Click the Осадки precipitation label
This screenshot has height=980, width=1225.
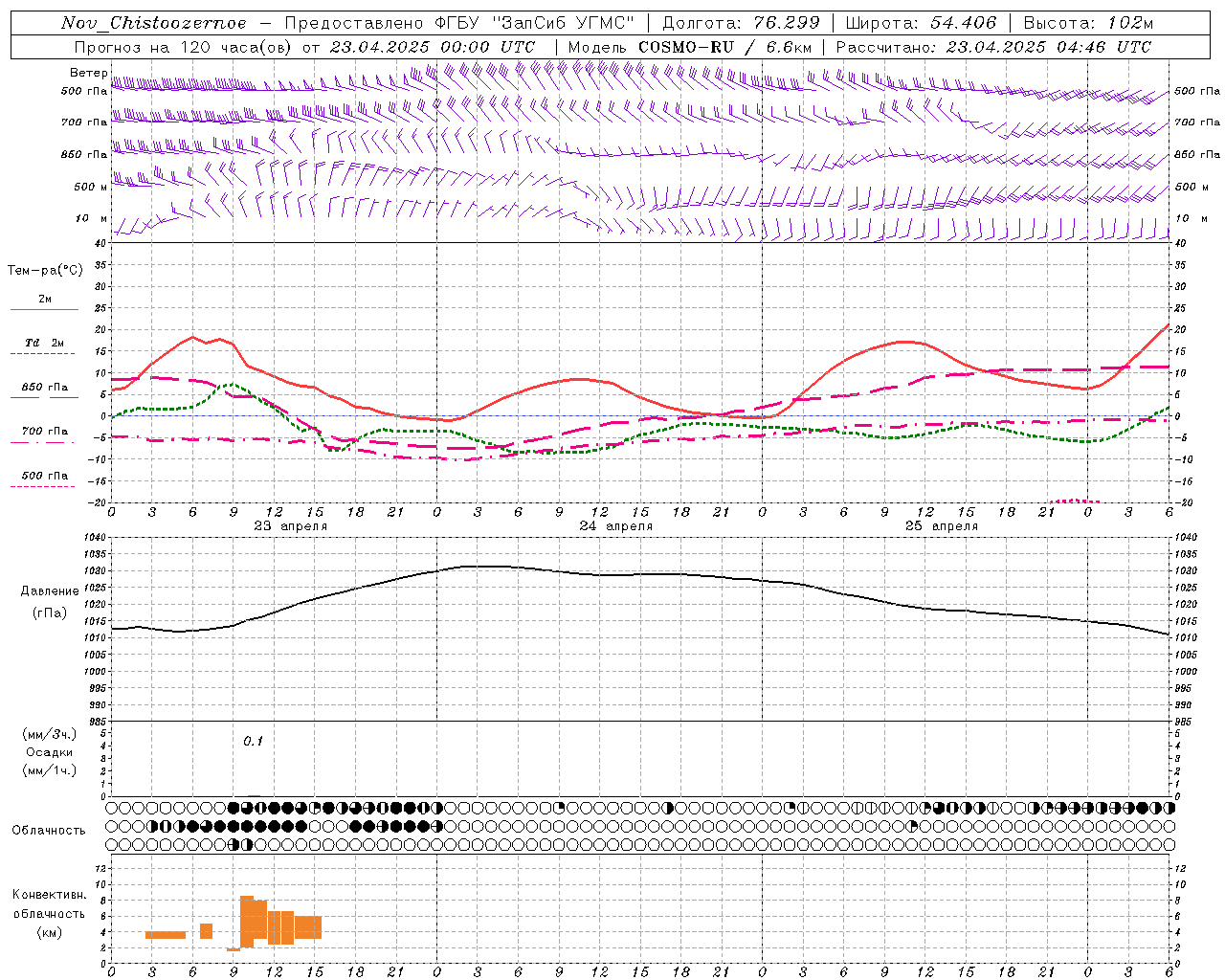(x=50, y=752)
